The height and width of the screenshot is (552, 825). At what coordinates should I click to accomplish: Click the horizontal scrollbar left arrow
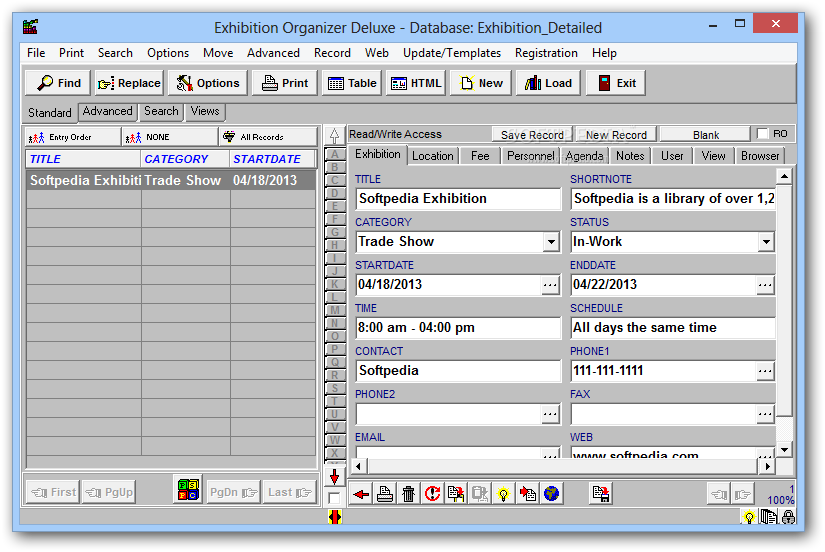358,466
